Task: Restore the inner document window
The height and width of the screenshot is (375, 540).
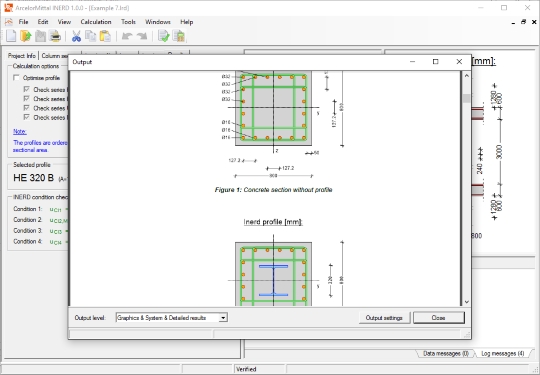Action: [523, 22]
